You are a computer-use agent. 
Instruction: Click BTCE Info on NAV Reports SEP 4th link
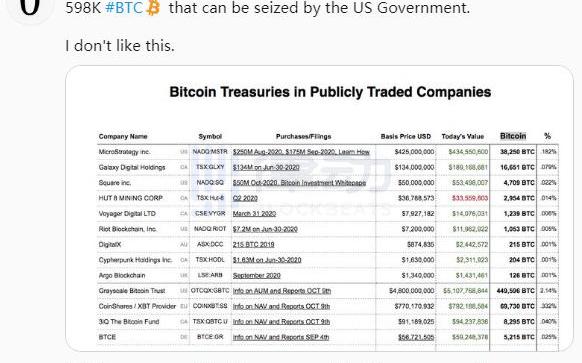pos(281,337)
